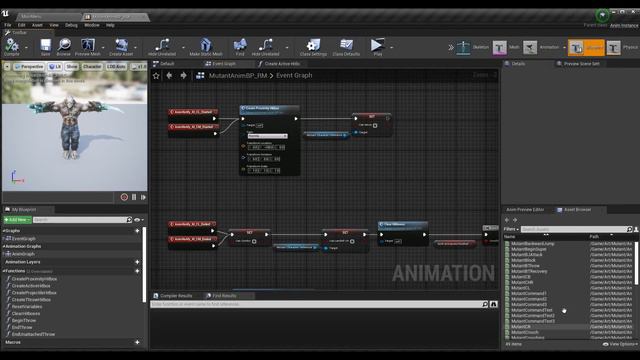Expand the toolbar overflow chevrons
This screenshot has height=360, width=640.
point(451,48)
